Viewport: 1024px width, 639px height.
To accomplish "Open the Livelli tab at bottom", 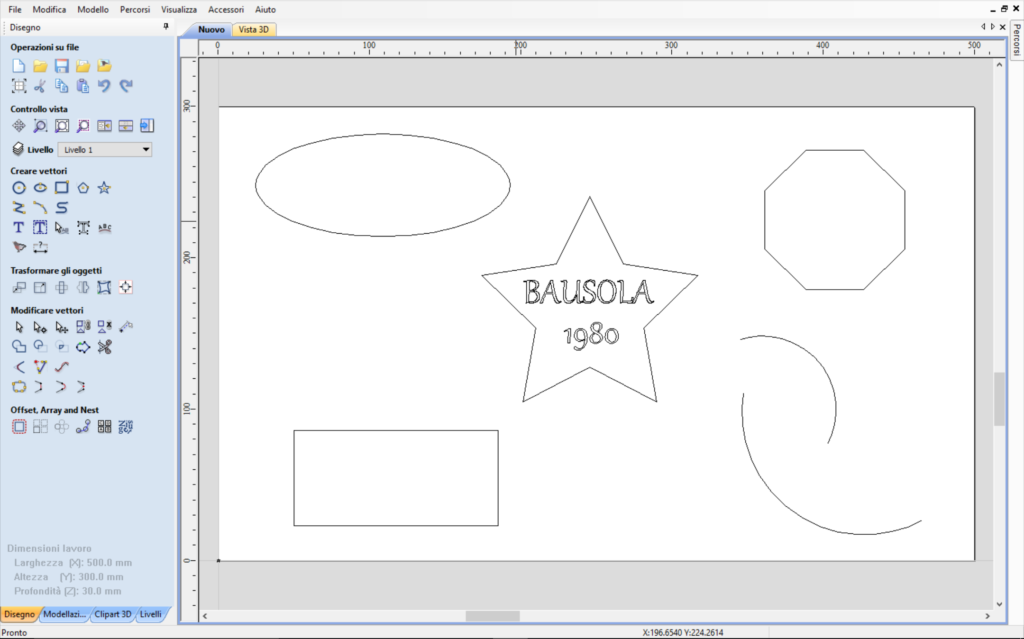I will coord(150,614).
